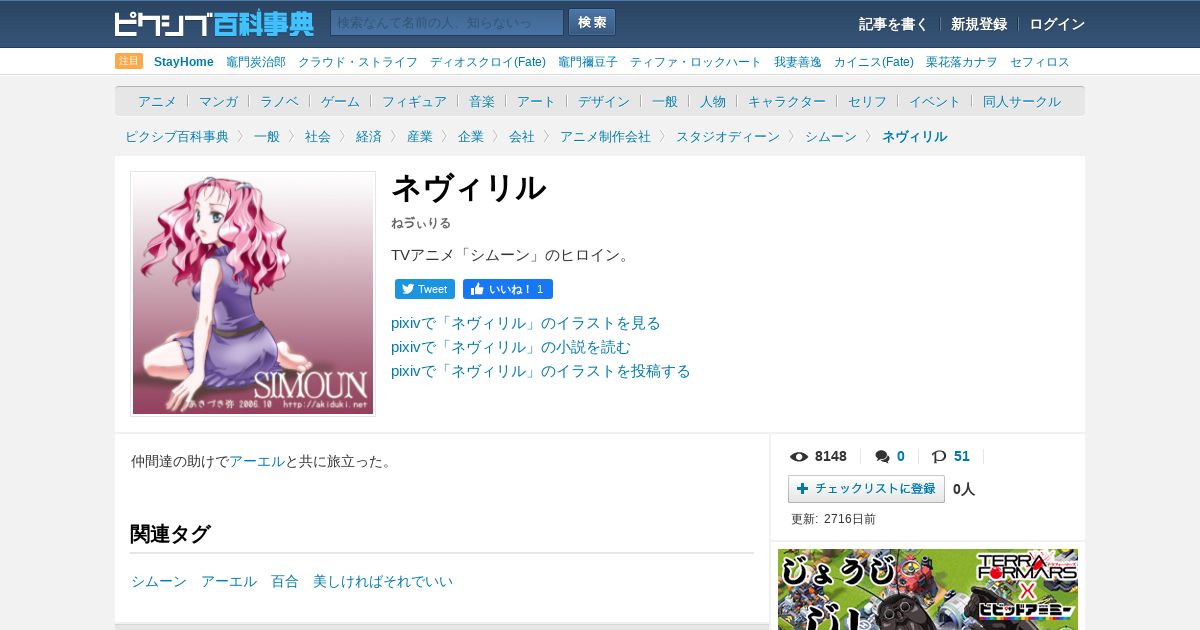Select the フィギュア category tab
Image resolution: width=1200 pixels, height=630 pixels.
coord(414,101)
